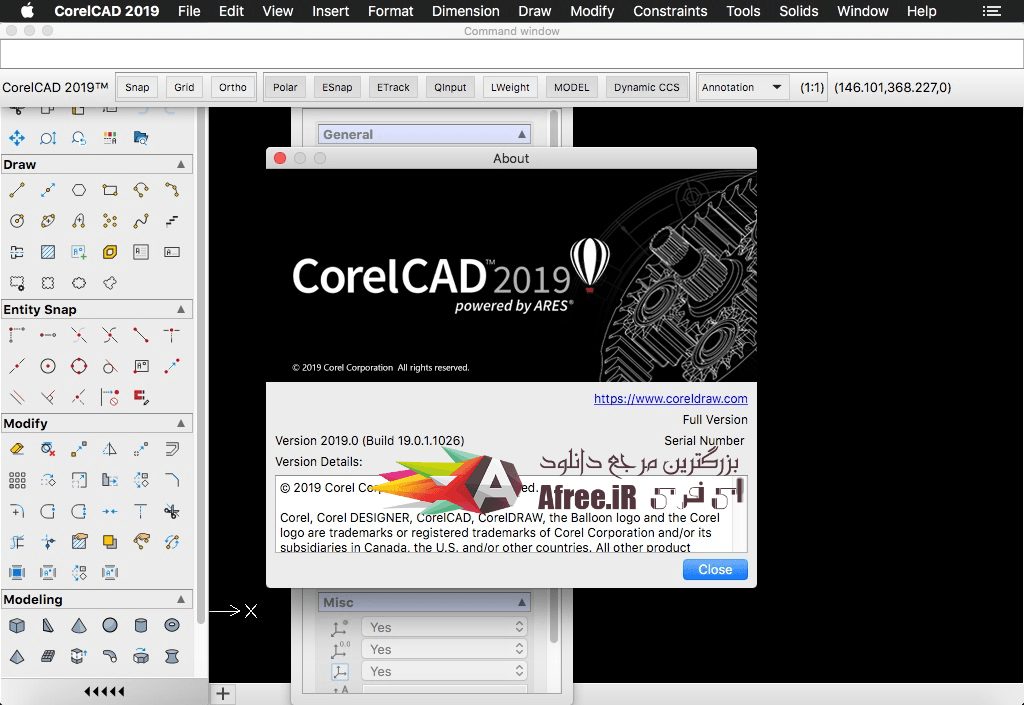Select the Pan tool with blue arrows
1024x705 pixels.
17,138
